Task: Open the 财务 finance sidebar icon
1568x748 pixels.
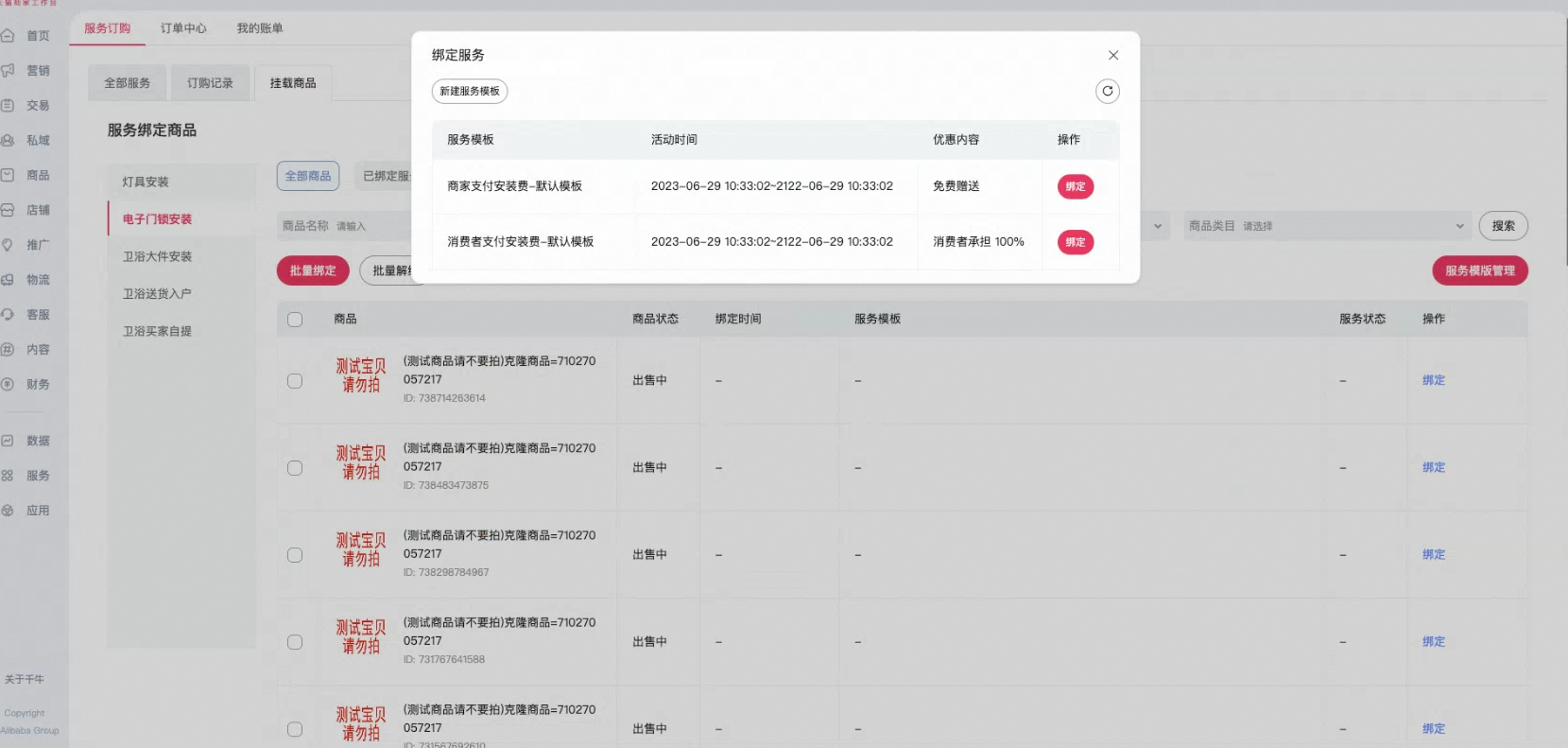Action: point(8,385)
